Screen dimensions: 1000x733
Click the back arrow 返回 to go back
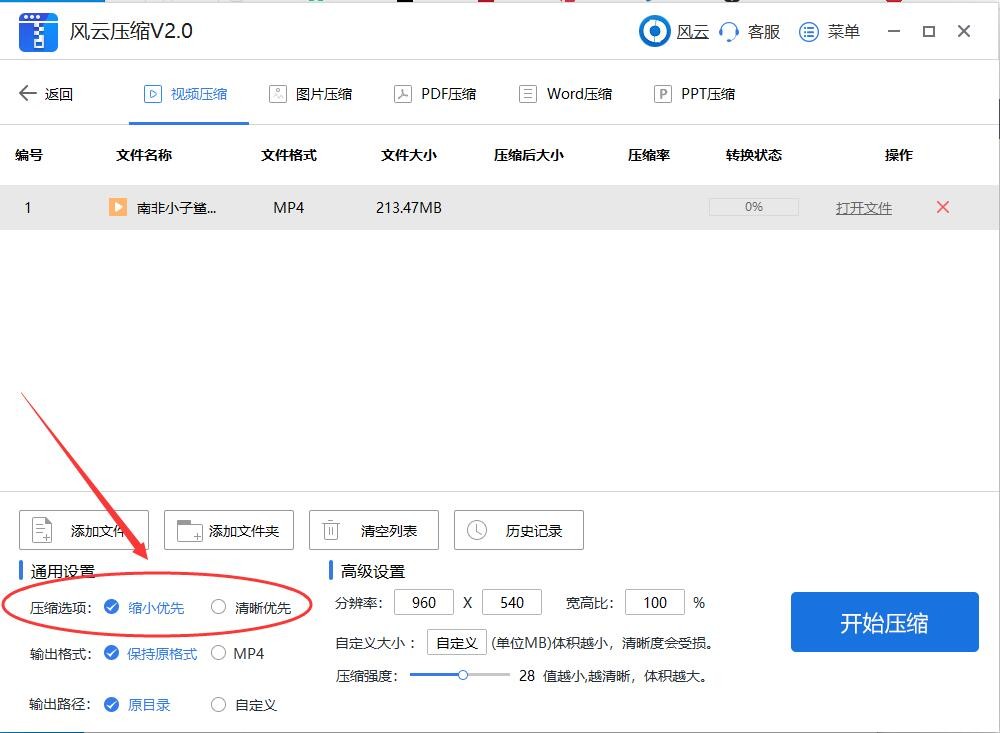click(28, 93)
